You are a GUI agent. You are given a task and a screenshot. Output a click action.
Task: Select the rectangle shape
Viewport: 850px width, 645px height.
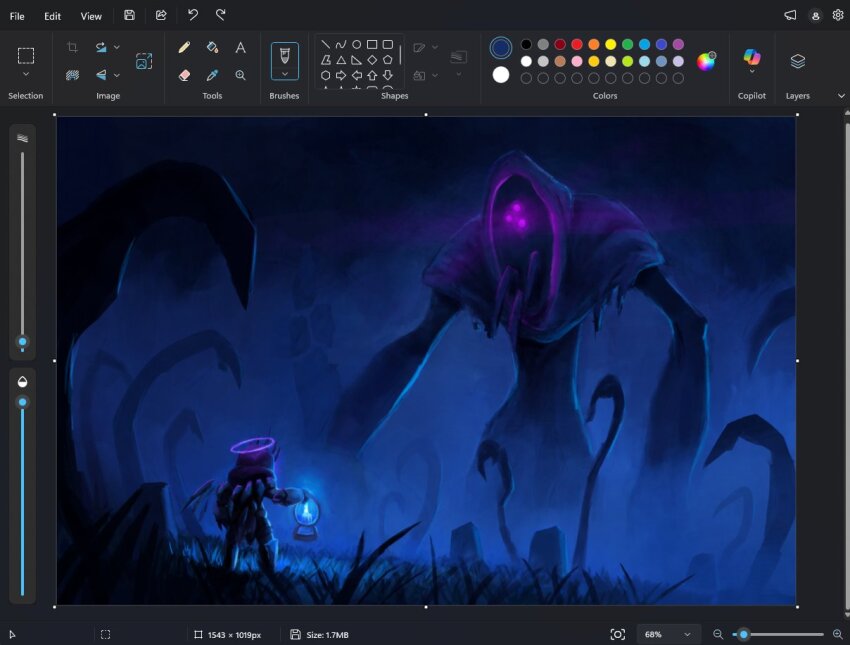372,44
